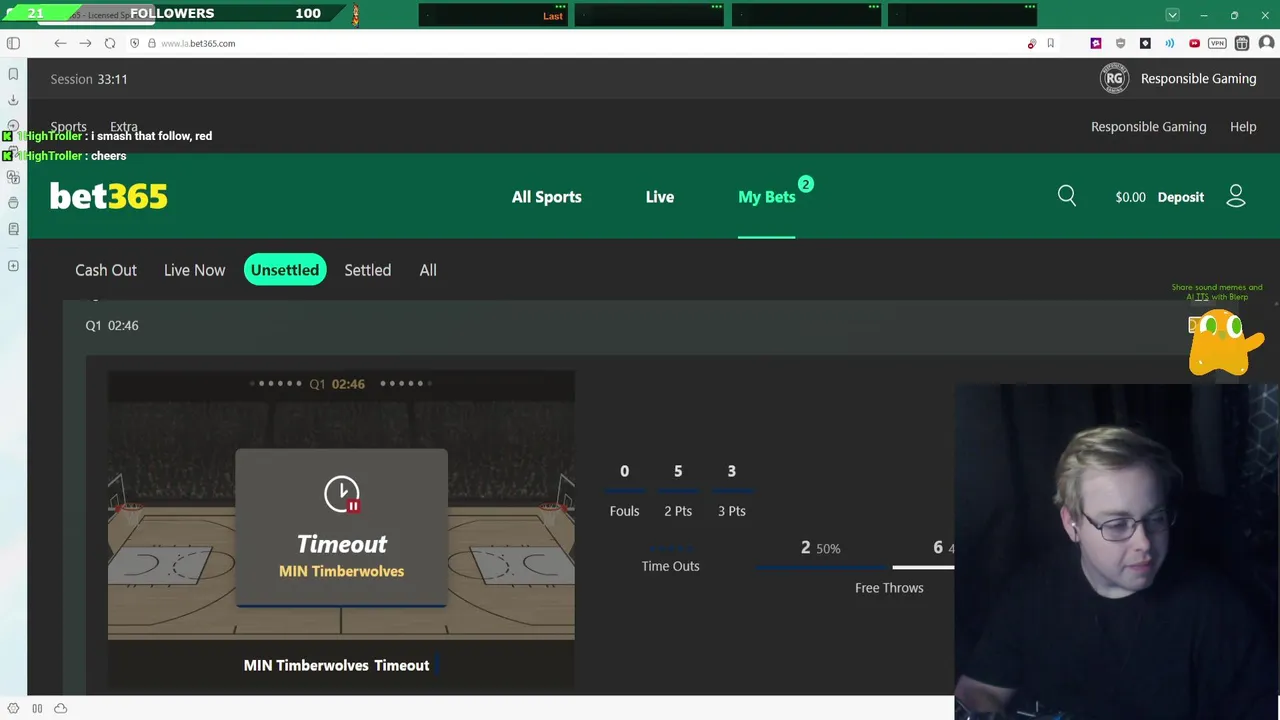Open the sidebar downloads icon

(x=13, y=100)
